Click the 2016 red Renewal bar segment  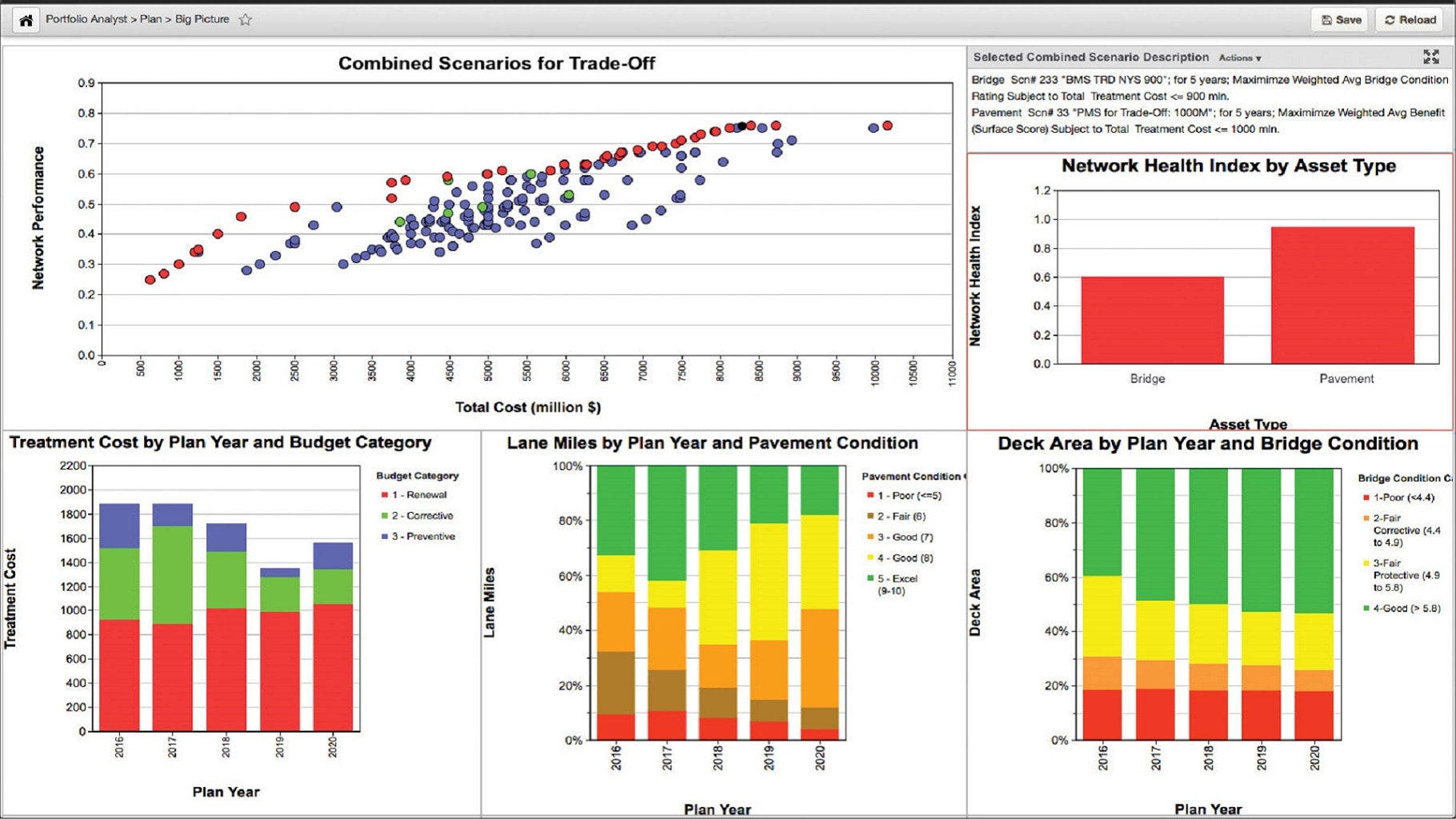click(119, 675)
